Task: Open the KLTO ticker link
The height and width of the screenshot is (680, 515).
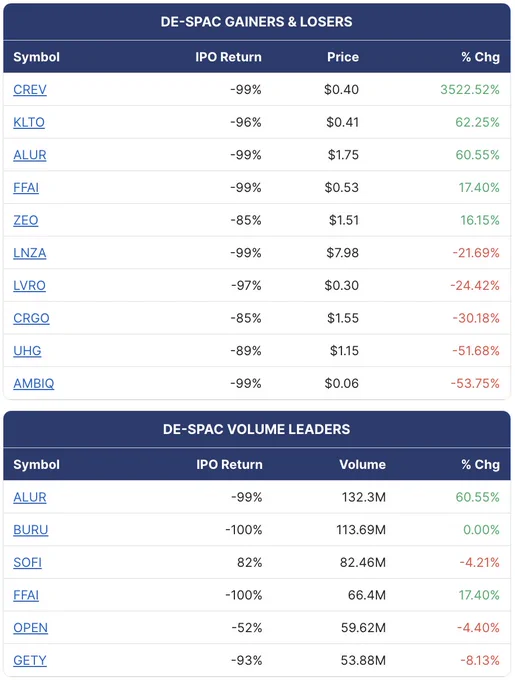Action: [29, 122]
